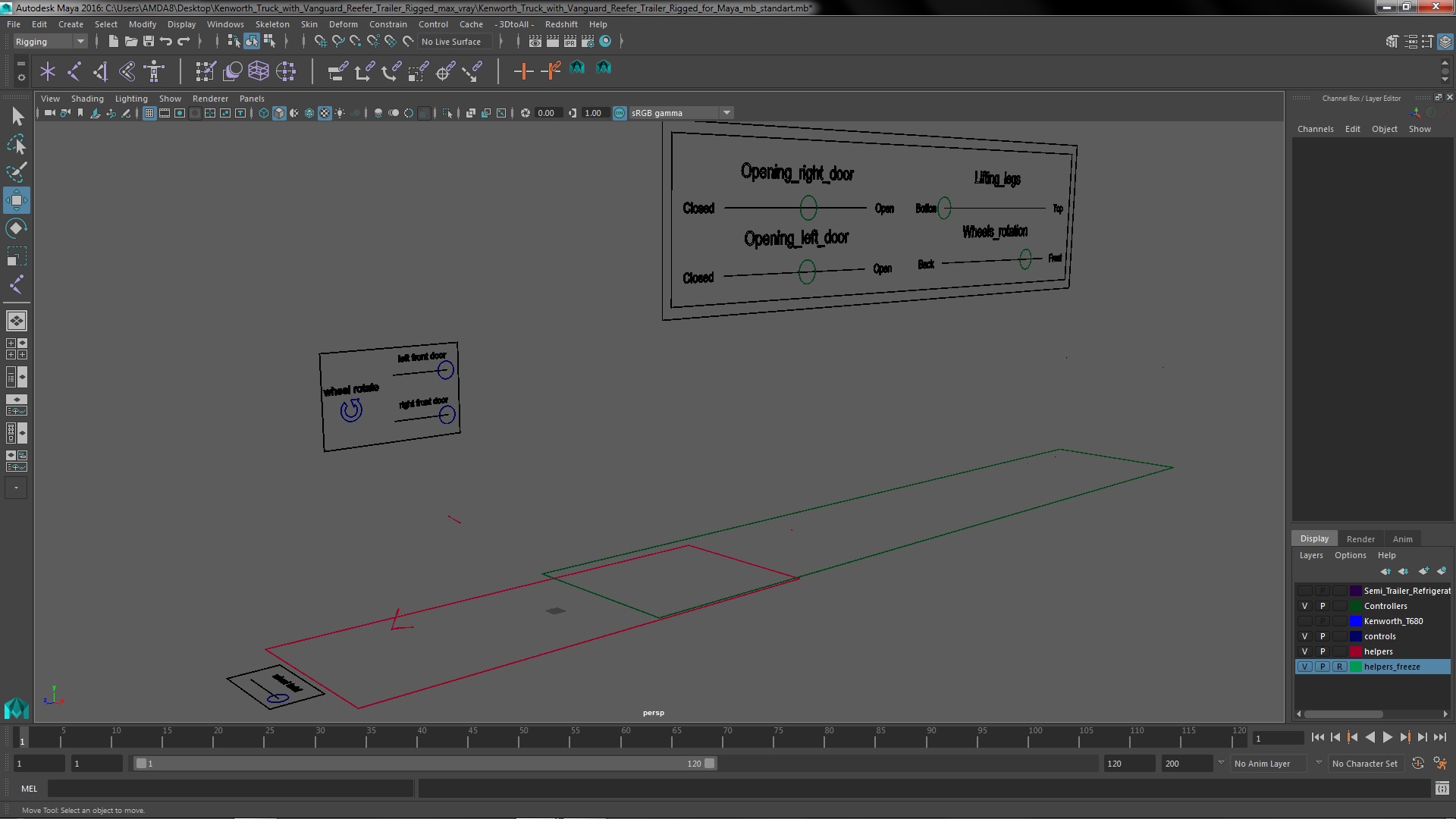Open the single perspective panel layout icon
Image resolution: width=1456 pixels, height=819 pixels.
[x=16, y=321]
